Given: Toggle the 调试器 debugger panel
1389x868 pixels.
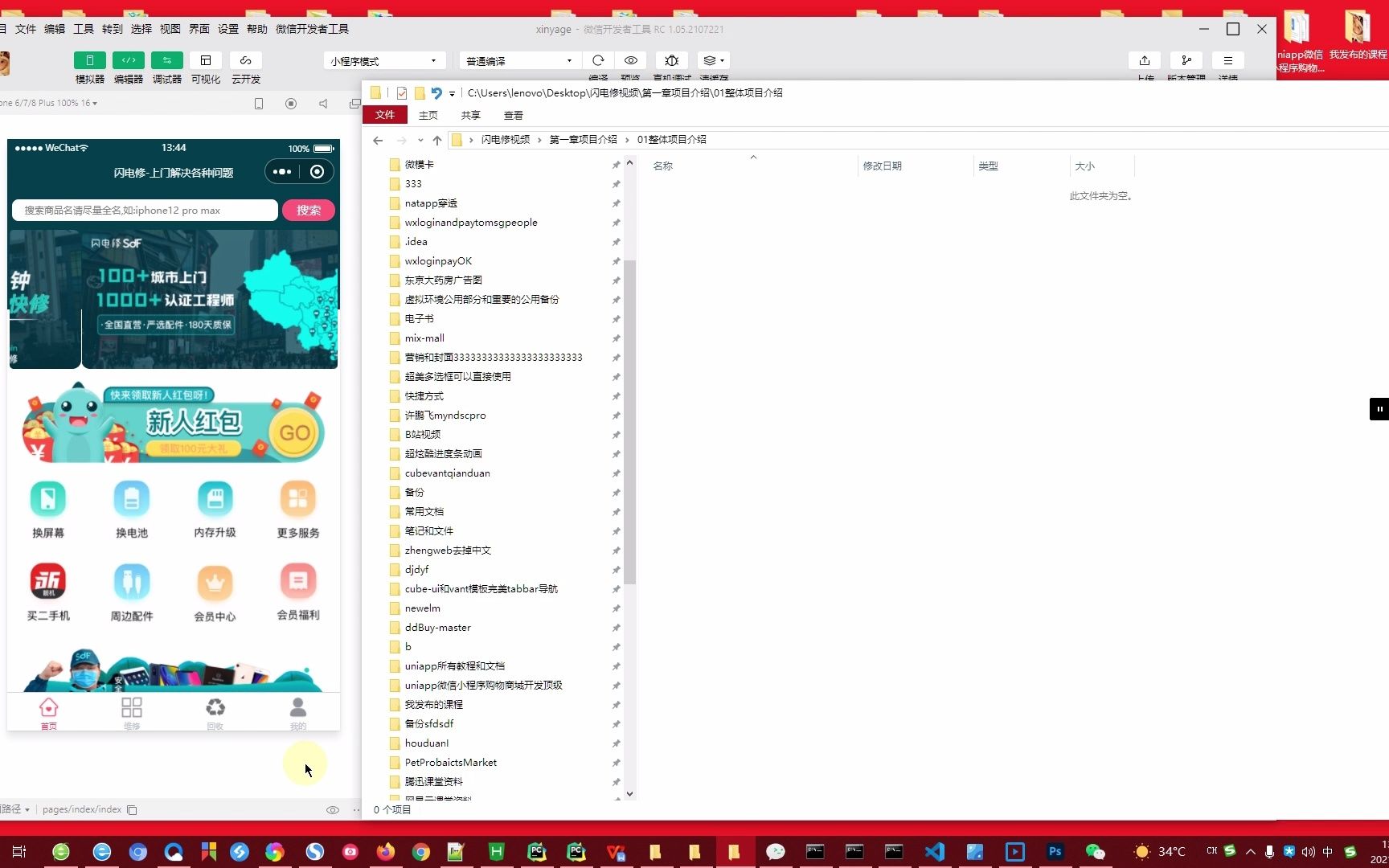Looking at the screenshot, I should [x=167, y=60].
